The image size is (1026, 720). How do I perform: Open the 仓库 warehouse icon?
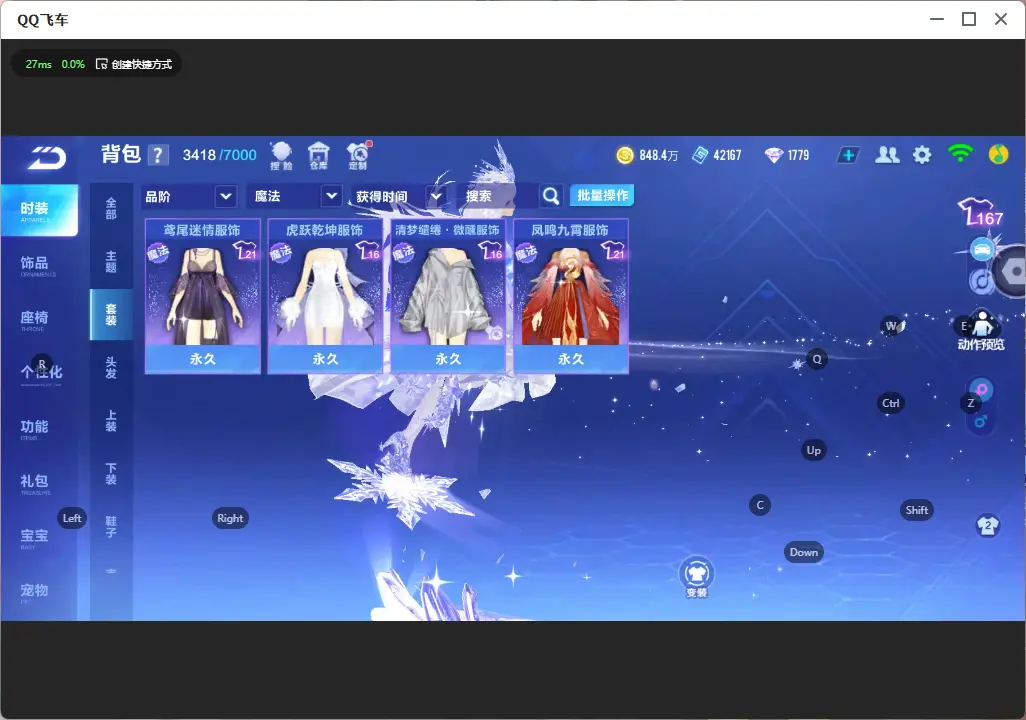point(319,156)
